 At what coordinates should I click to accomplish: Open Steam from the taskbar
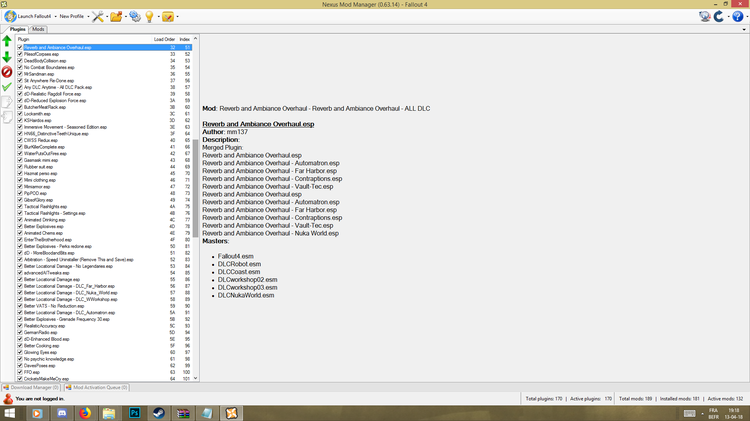[158, 413]
